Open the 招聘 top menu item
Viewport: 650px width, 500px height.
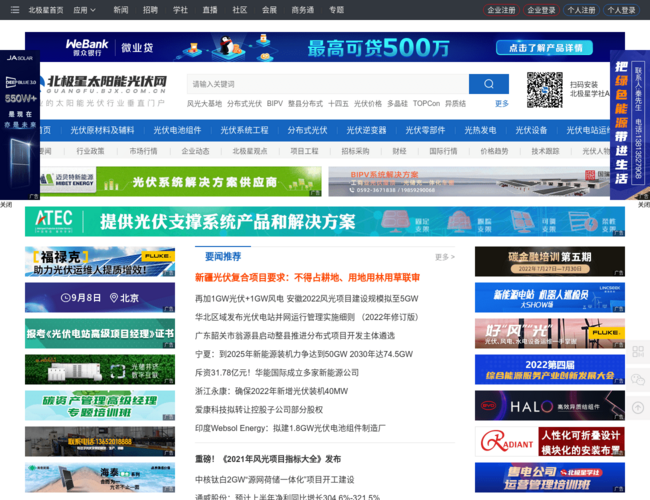[x=150, y=10]
